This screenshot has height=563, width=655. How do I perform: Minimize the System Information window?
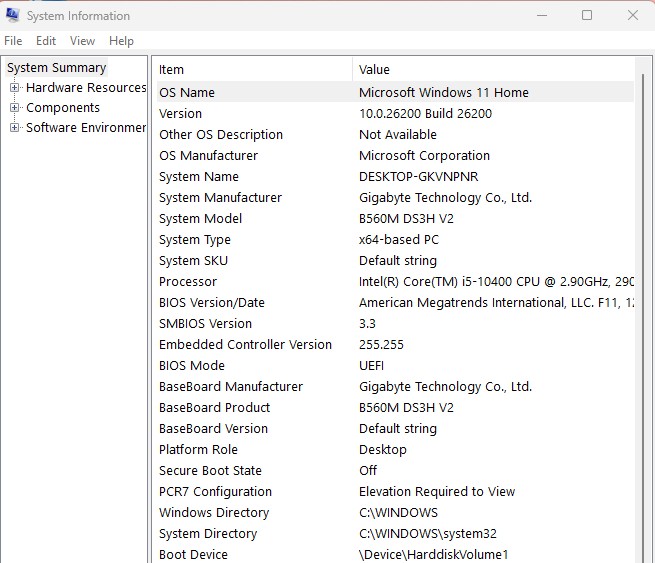[542, 15]
